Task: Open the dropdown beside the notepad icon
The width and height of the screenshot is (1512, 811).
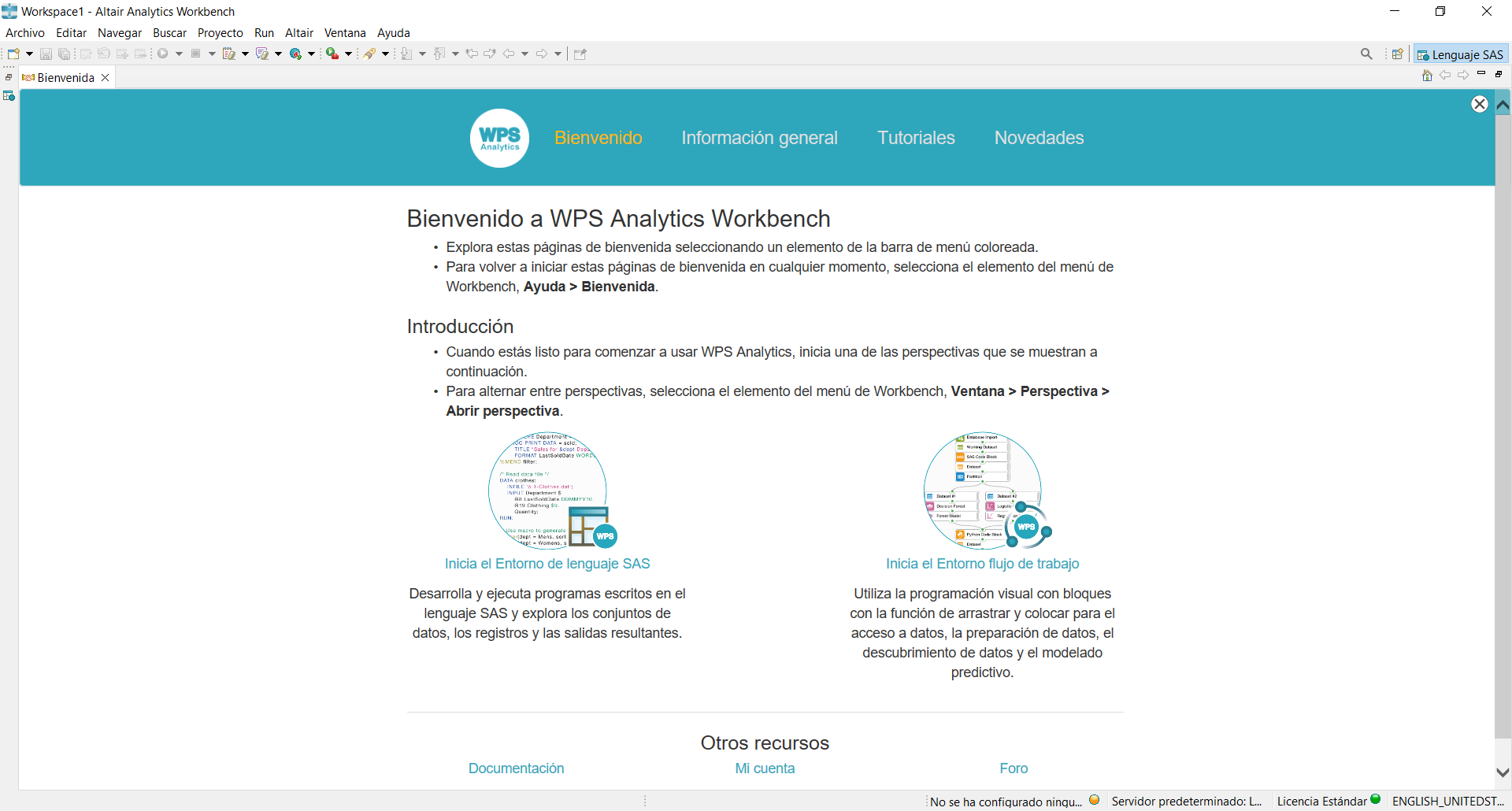Action: [x=245, y=54]
